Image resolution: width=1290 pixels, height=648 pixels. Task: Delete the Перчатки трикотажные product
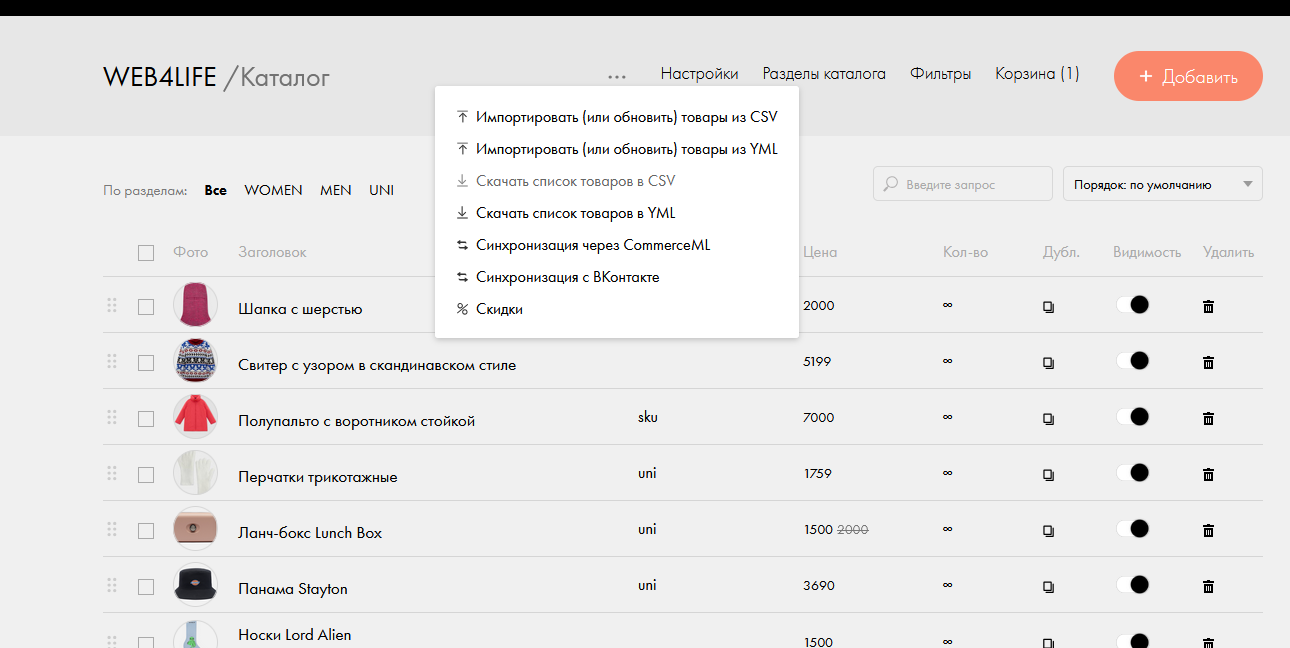point(1208,475)
